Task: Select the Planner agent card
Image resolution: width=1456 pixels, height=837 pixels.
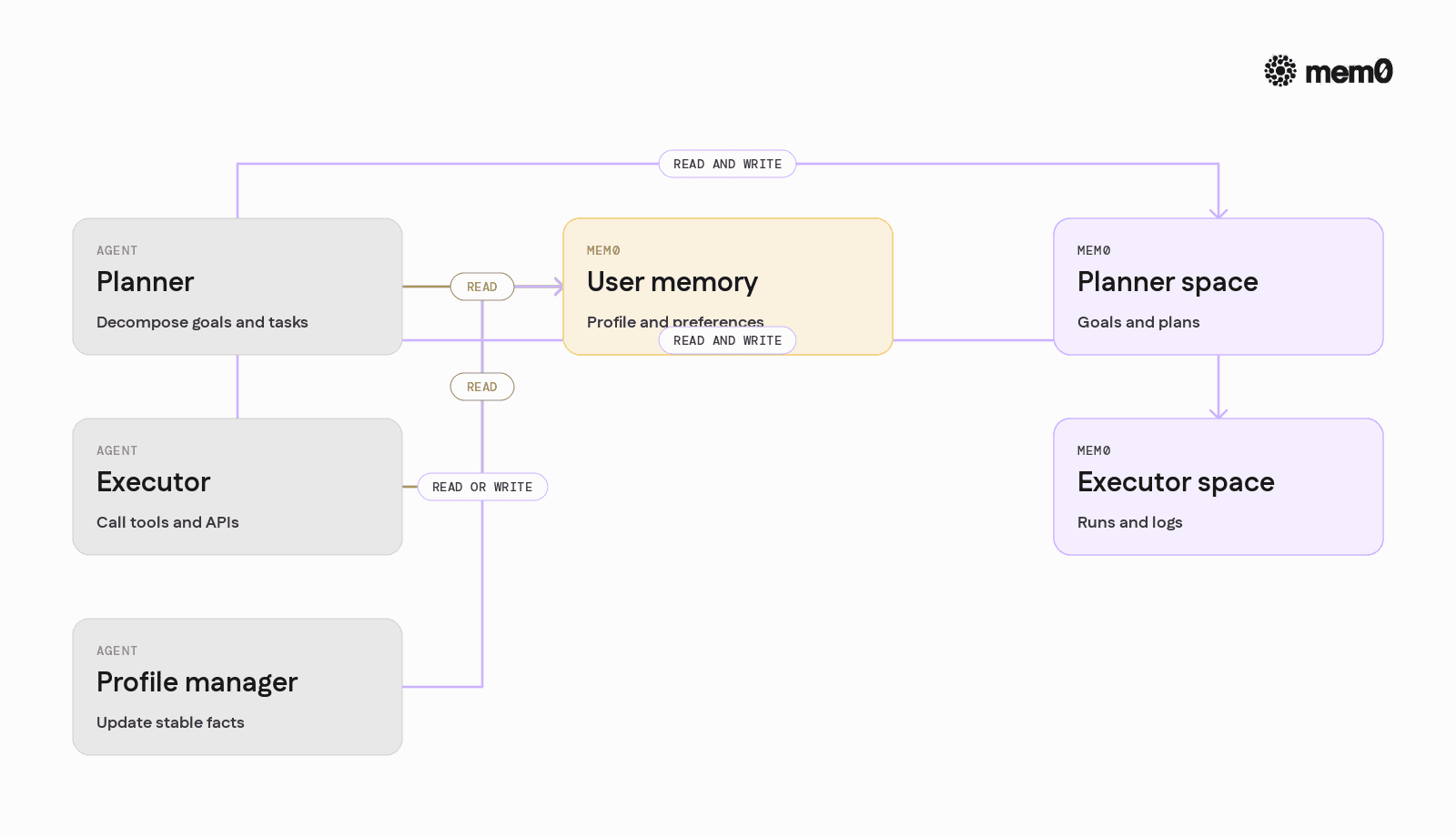Action: (x=238, y=287)
